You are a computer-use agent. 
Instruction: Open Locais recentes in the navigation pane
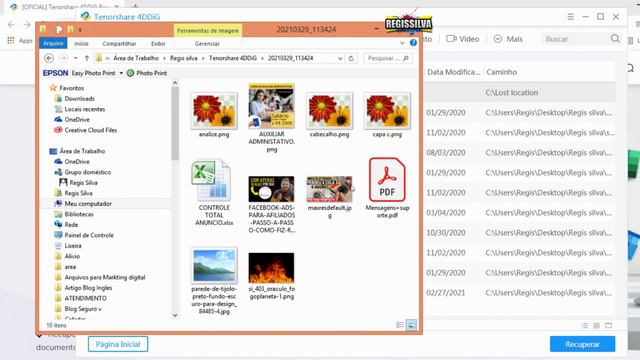point(84,109)
